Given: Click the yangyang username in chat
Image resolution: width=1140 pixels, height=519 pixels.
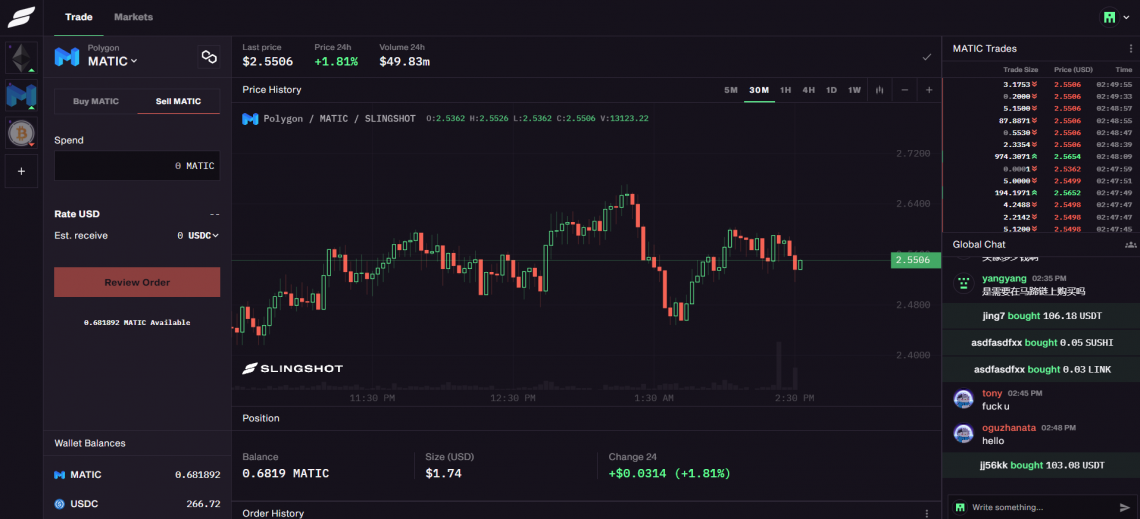Looking at the screenshot, I should tap(1004, 278).
